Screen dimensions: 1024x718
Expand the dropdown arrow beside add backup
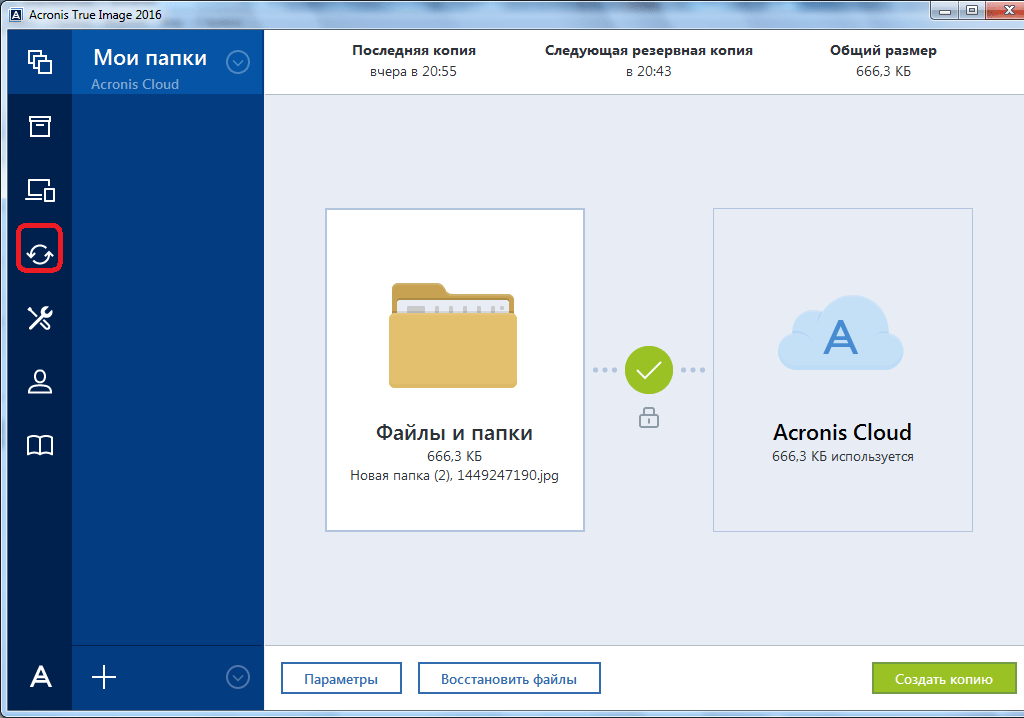[237, 677]
